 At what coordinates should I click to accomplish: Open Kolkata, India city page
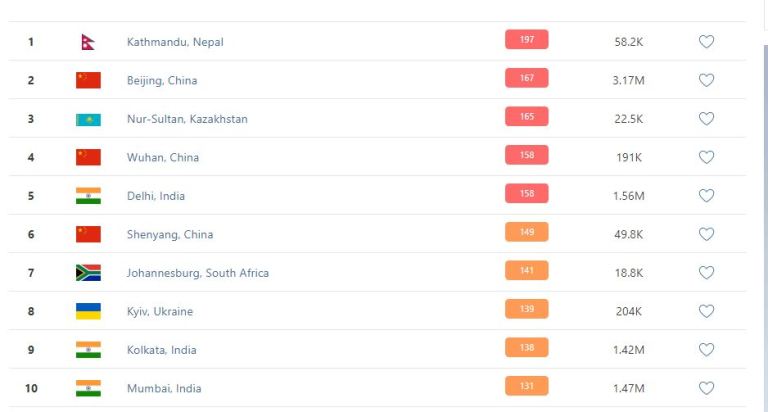pos(161,350)
